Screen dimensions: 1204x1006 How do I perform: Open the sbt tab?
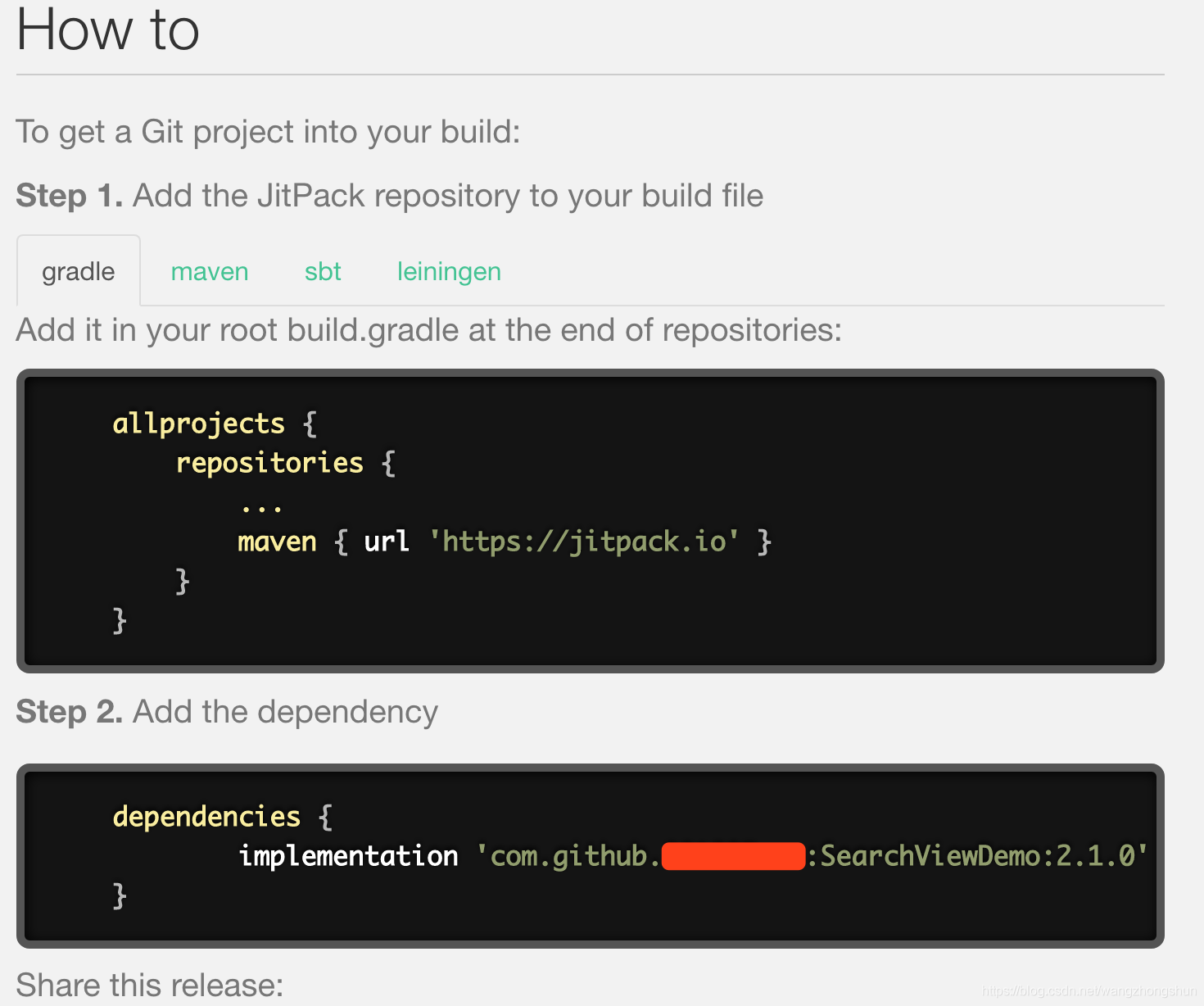tap(323, 271)
